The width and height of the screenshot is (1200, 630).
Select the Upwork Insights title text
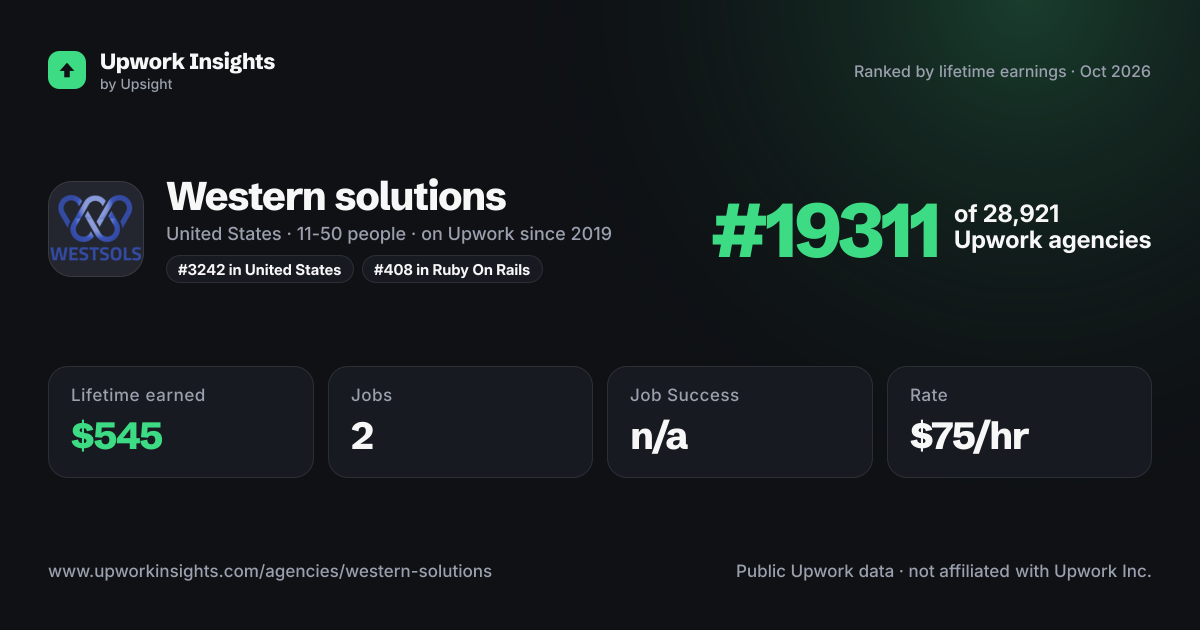[x=187, y=61]
